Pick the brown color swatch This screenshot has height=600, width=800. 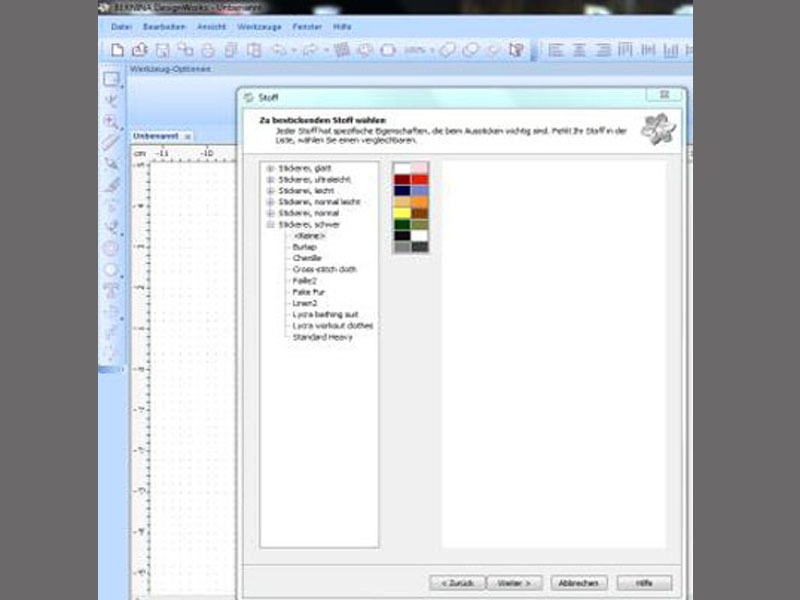coord(420,213)
